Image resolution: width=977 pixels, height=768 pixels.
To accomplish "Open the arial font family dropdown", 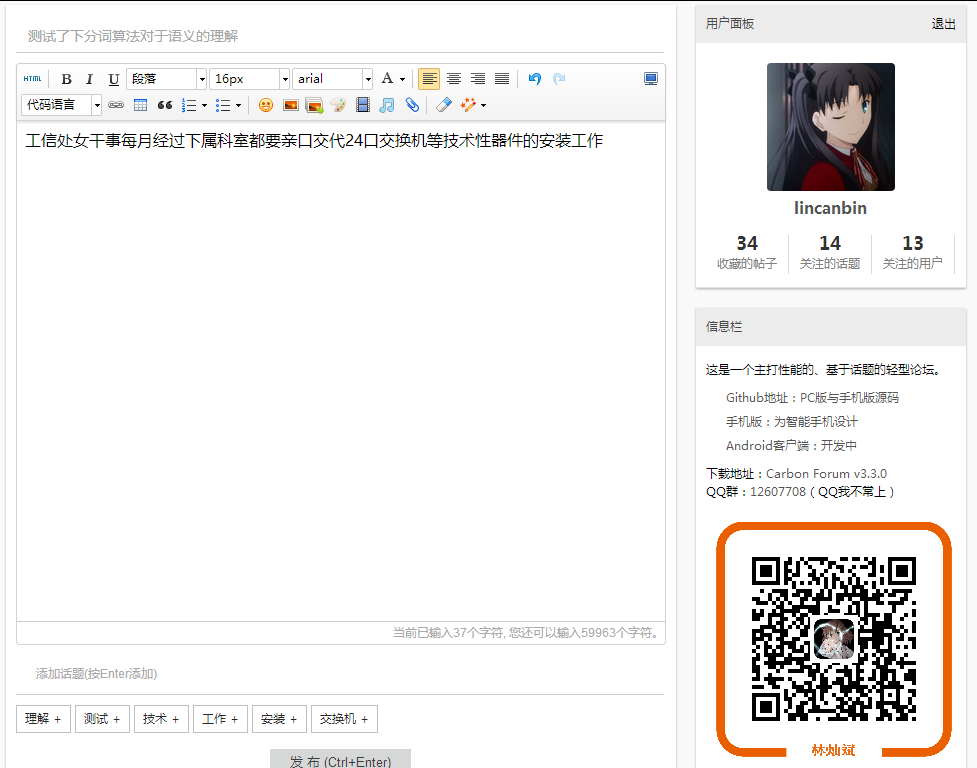I will (332, 79).
